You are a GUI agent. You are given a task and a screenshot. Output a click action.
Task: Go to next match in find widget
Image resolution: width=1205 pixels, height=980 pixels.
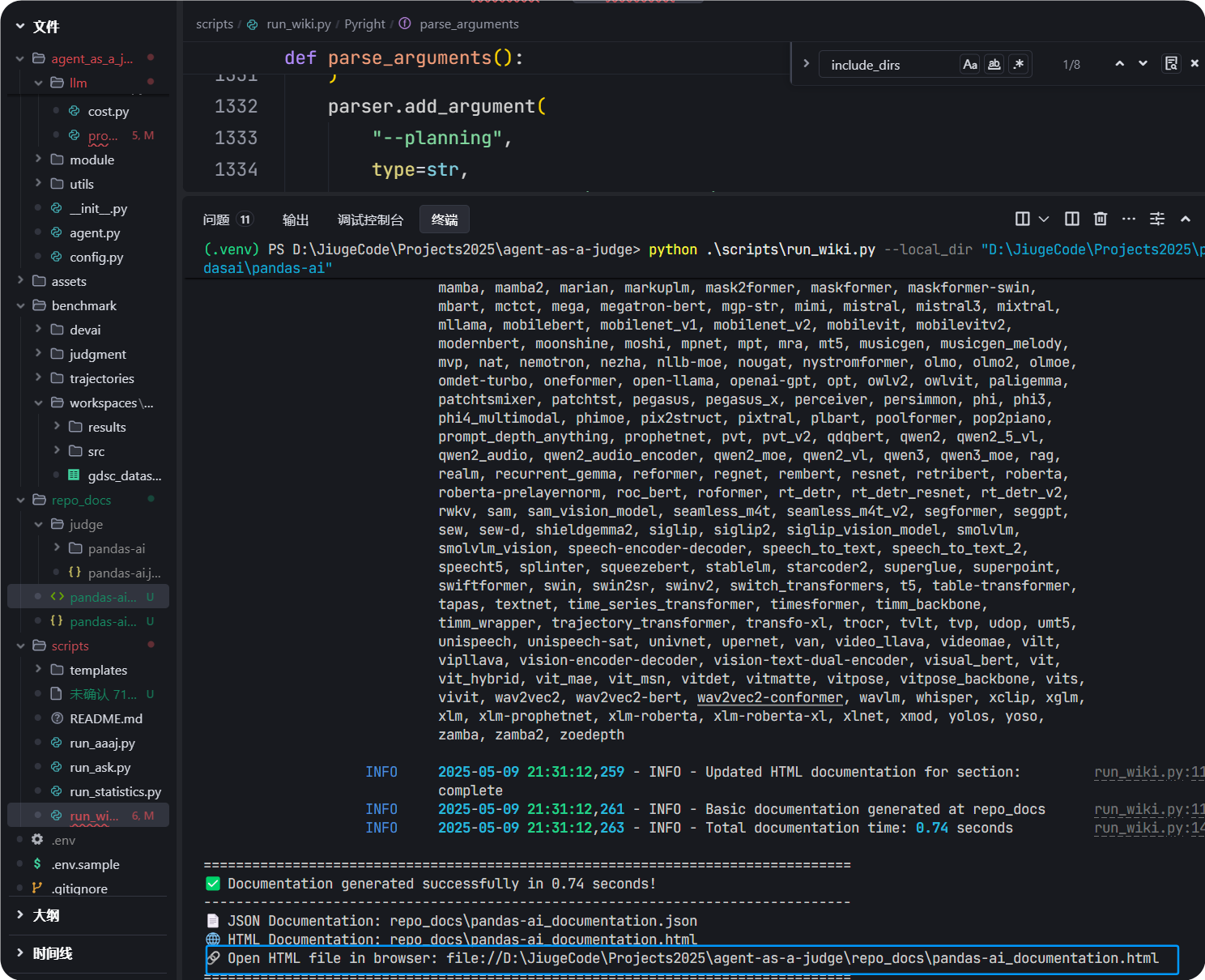tap(1143, 64)
